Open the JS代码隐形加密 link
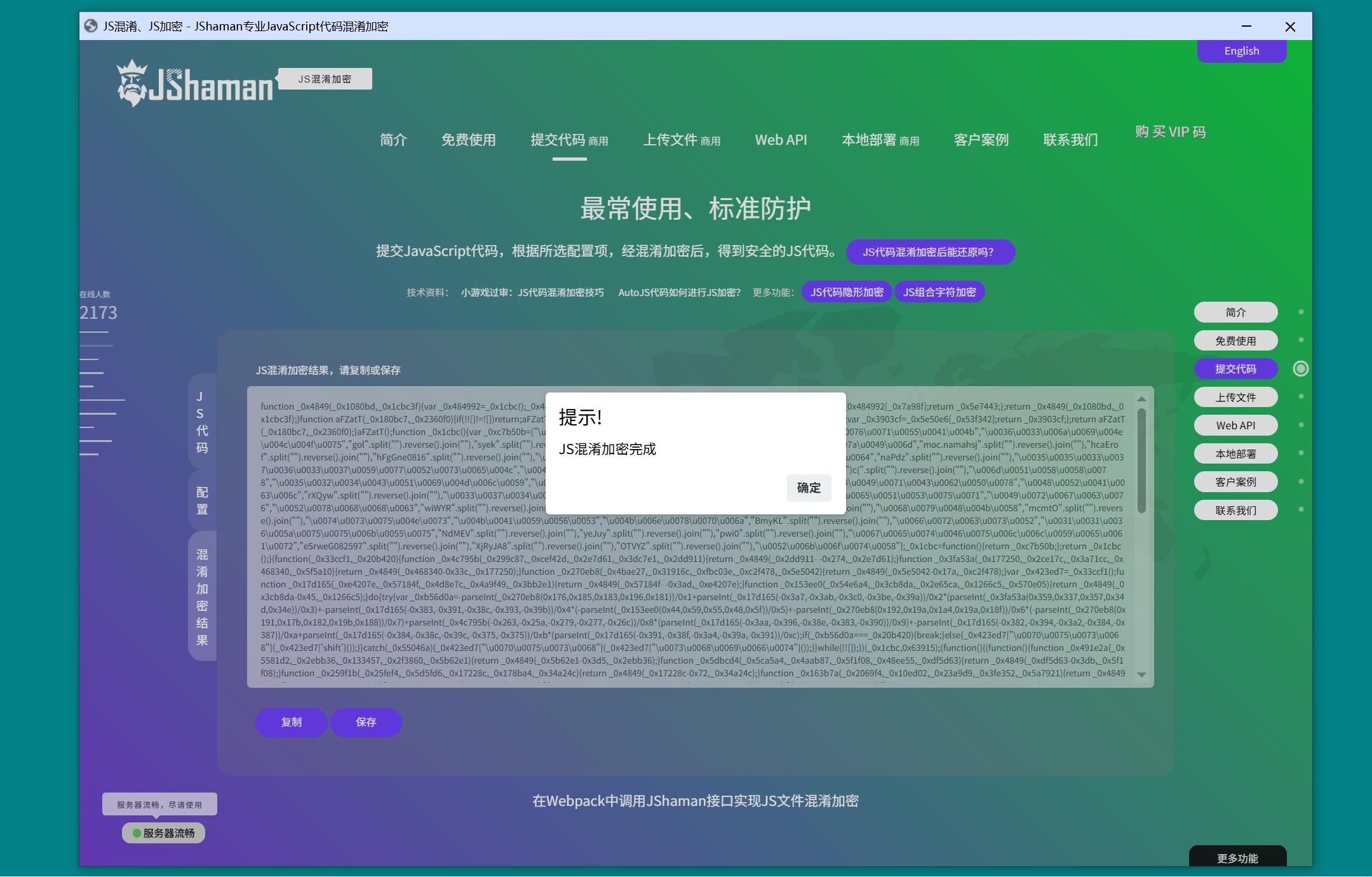This screenshot has height=877, width=1372. (x=846, y=292)
